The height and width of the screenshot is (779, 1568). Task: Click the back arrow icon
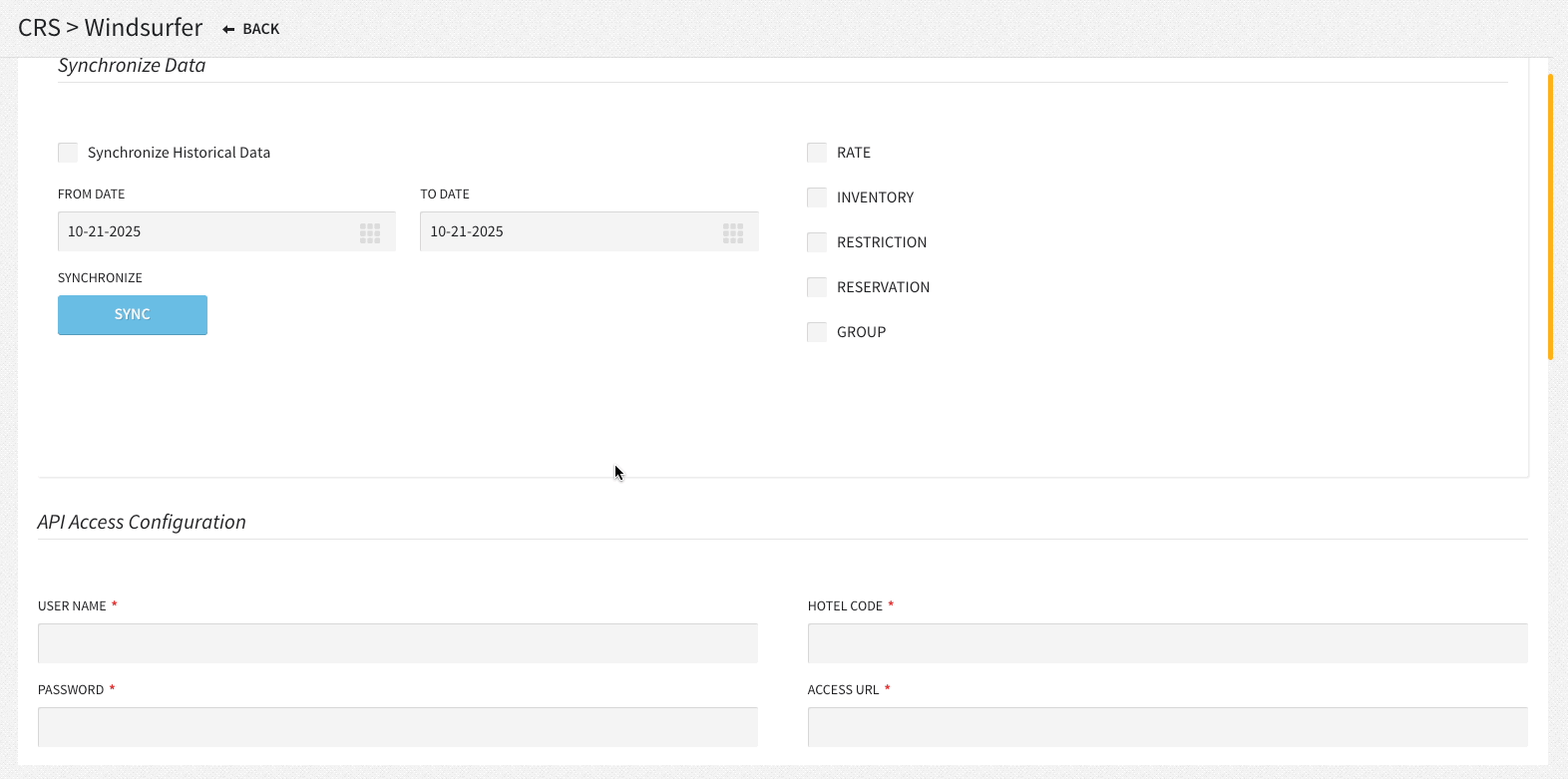[x=228, y=29]
